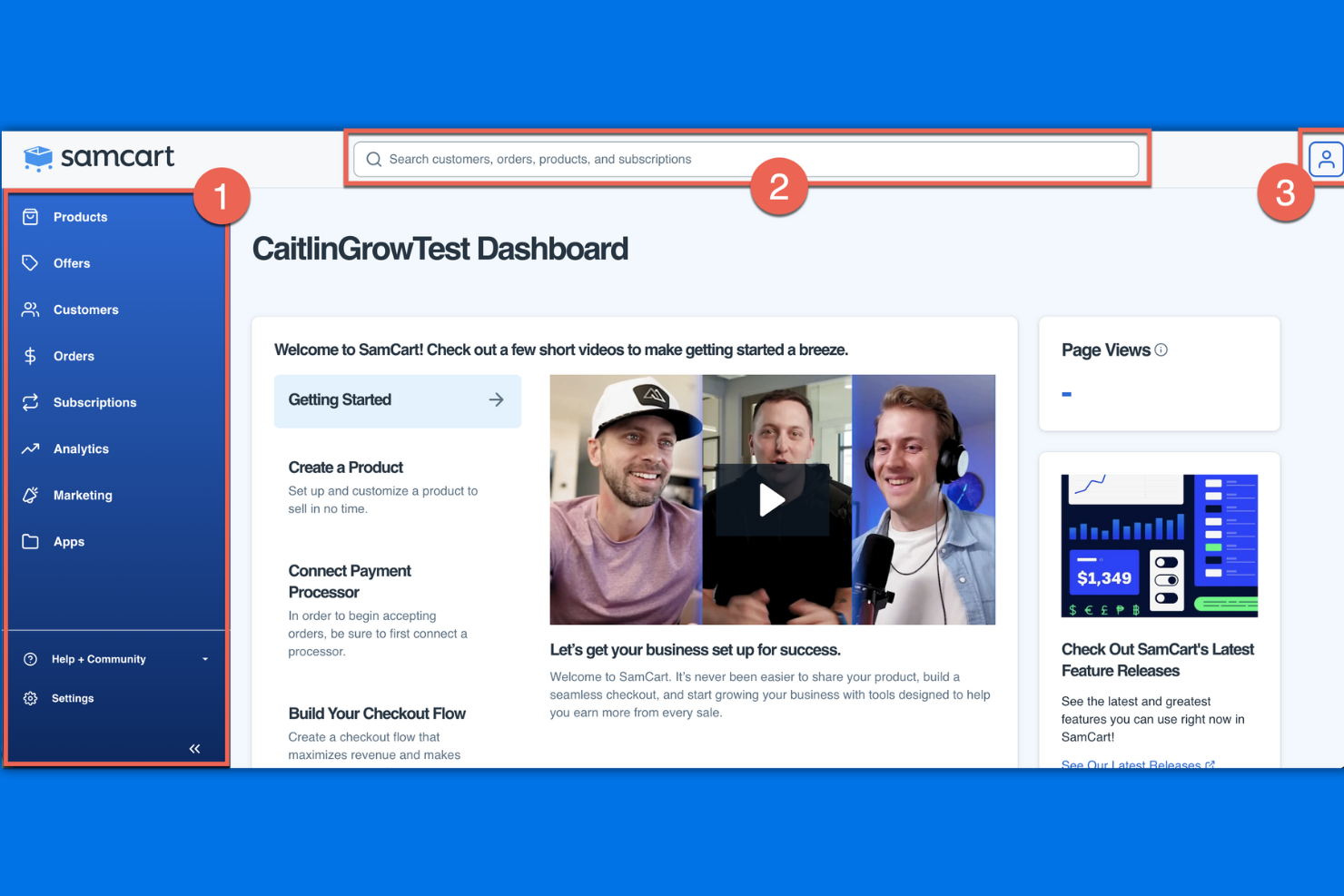Click the profile account icon top right
The height and width of the screenshot is (896, 1344).
[1327, 157]
